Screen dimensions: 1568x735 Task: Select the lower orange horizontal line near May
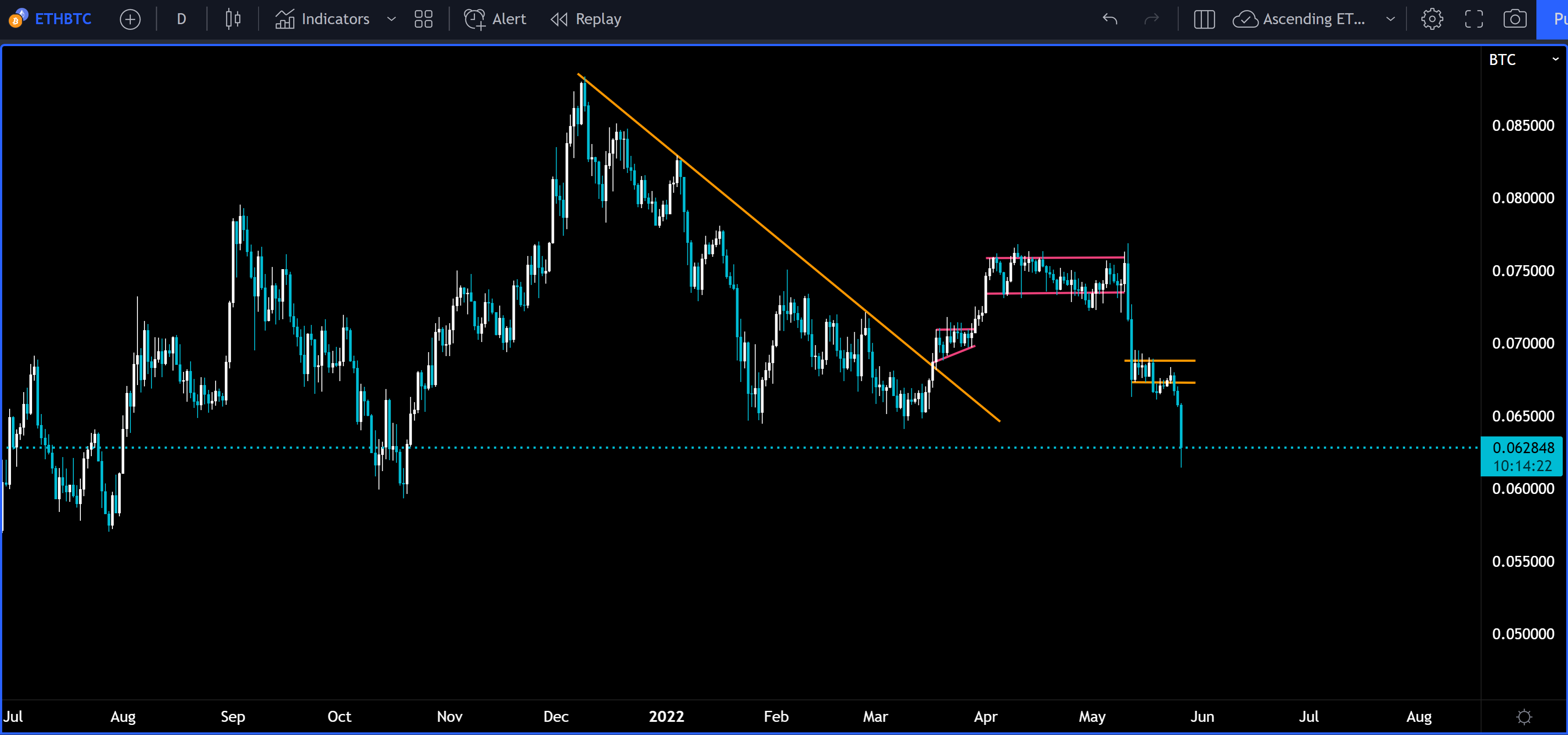pos(1163,382)
